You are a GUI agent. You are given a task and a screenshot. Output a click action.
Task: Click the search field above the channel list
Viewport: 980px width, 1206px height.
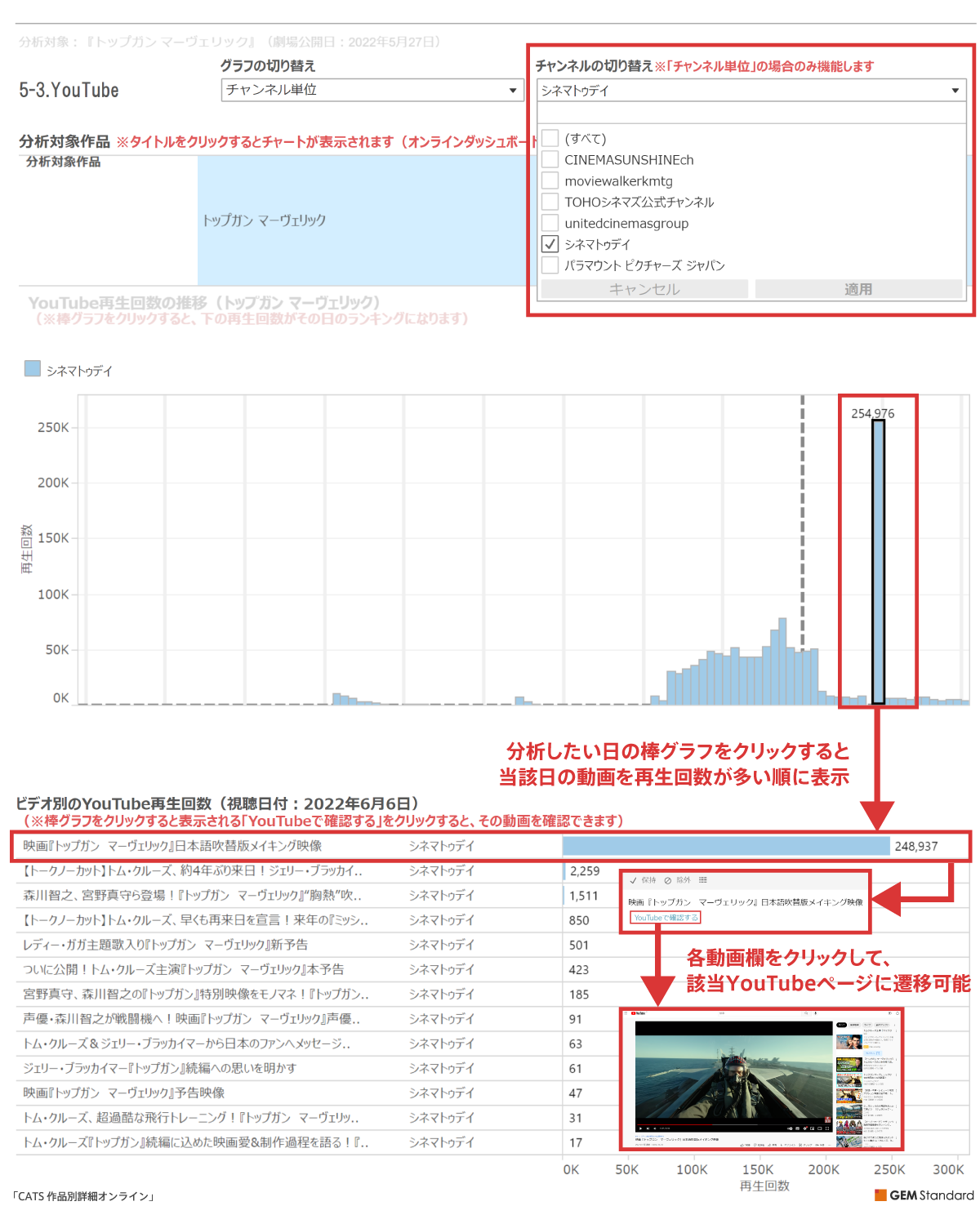click(751, 113)
